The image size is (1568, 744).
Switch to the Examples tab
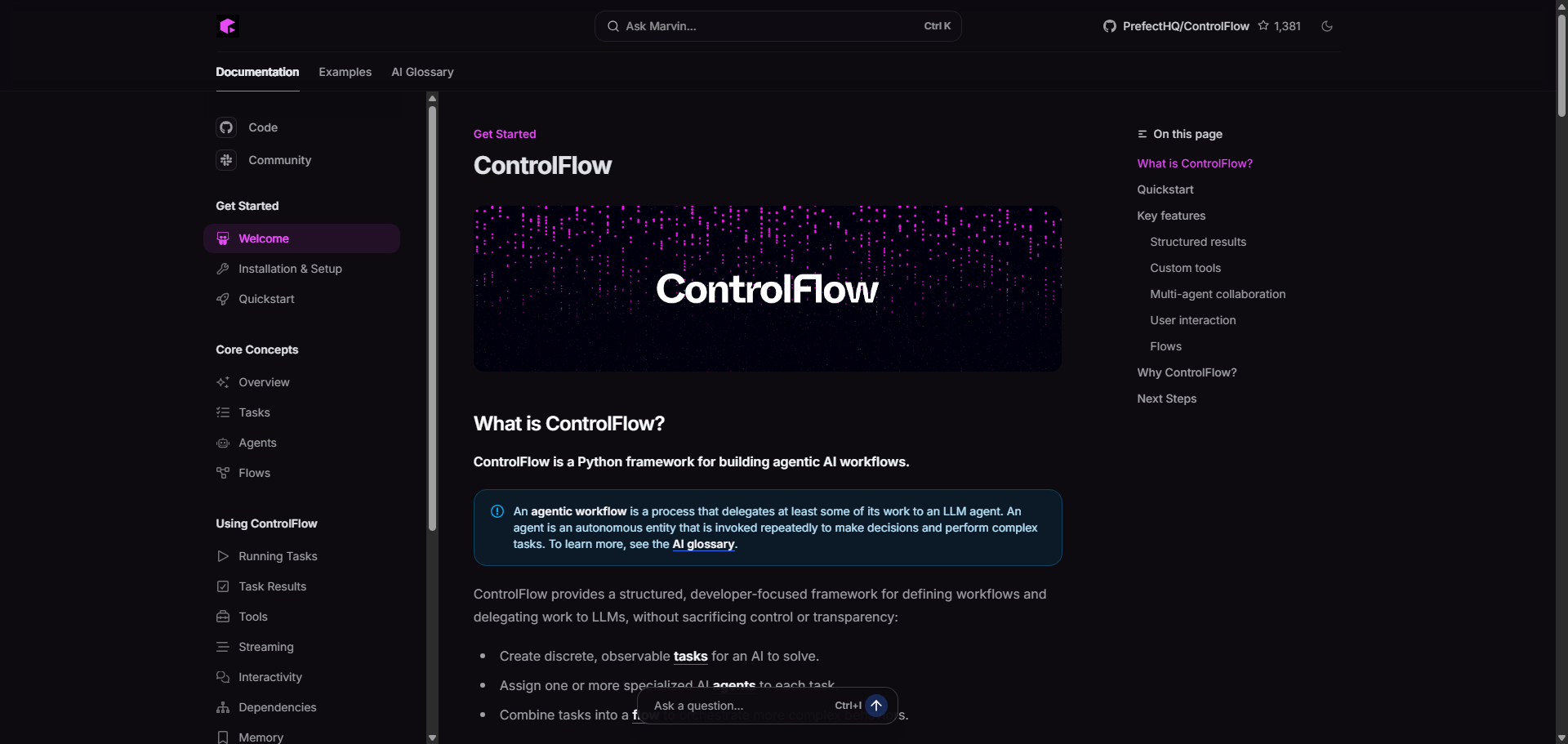345,72
